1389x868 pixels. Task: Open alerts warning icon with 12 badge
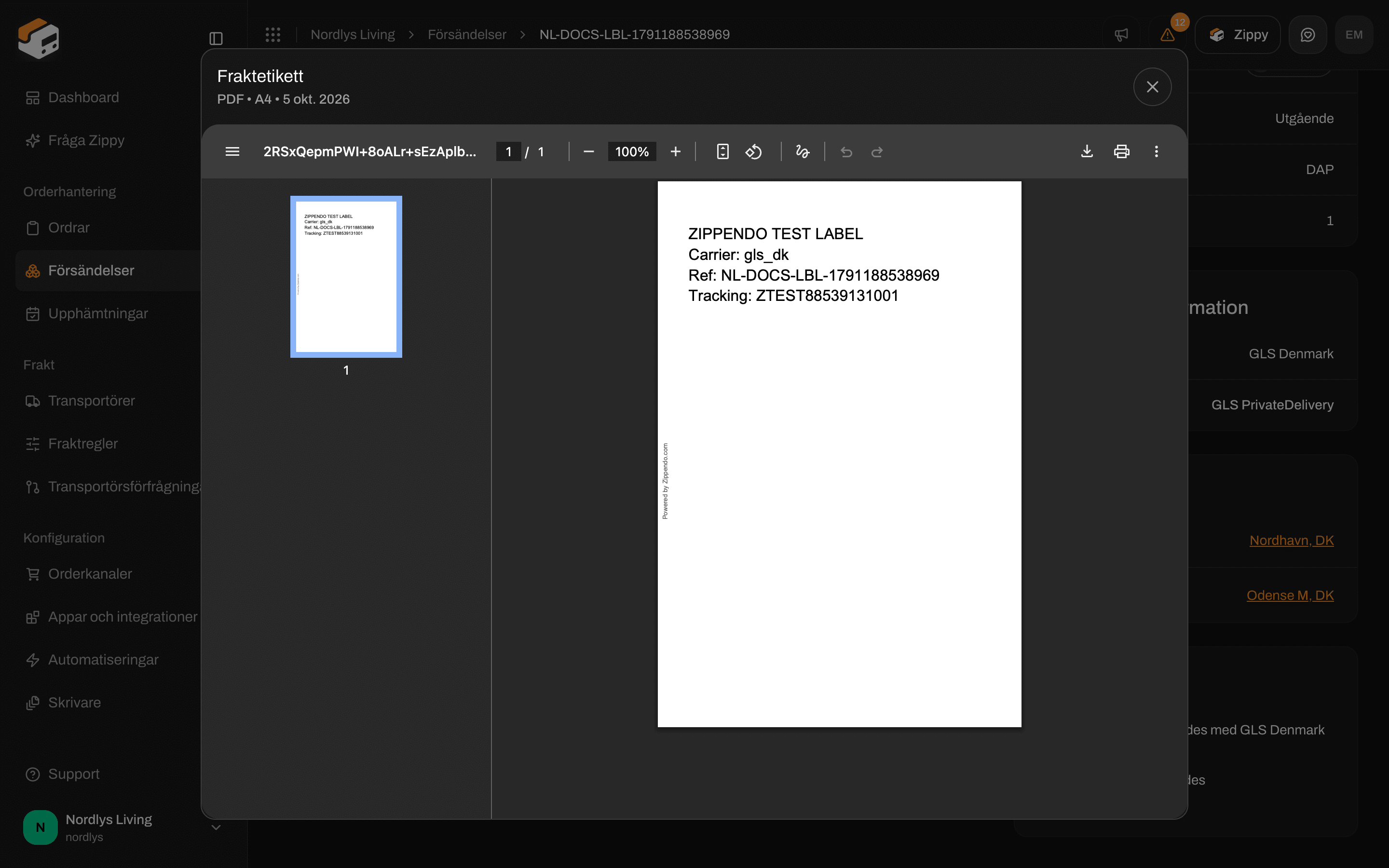coord(1168,34)
